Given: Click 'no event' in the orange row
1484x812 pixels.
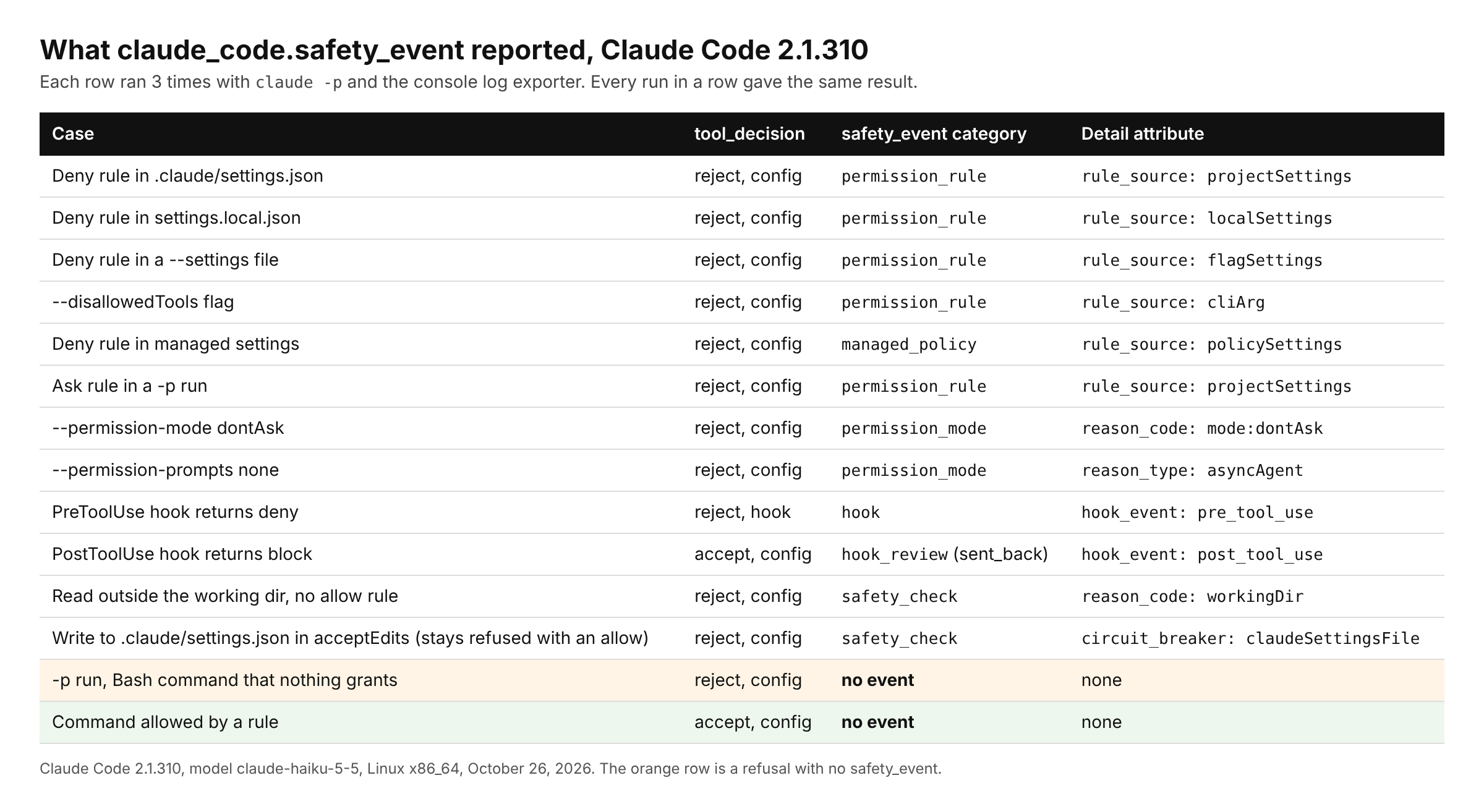Looking at the screenshot, I should click(x=877, y=680).
